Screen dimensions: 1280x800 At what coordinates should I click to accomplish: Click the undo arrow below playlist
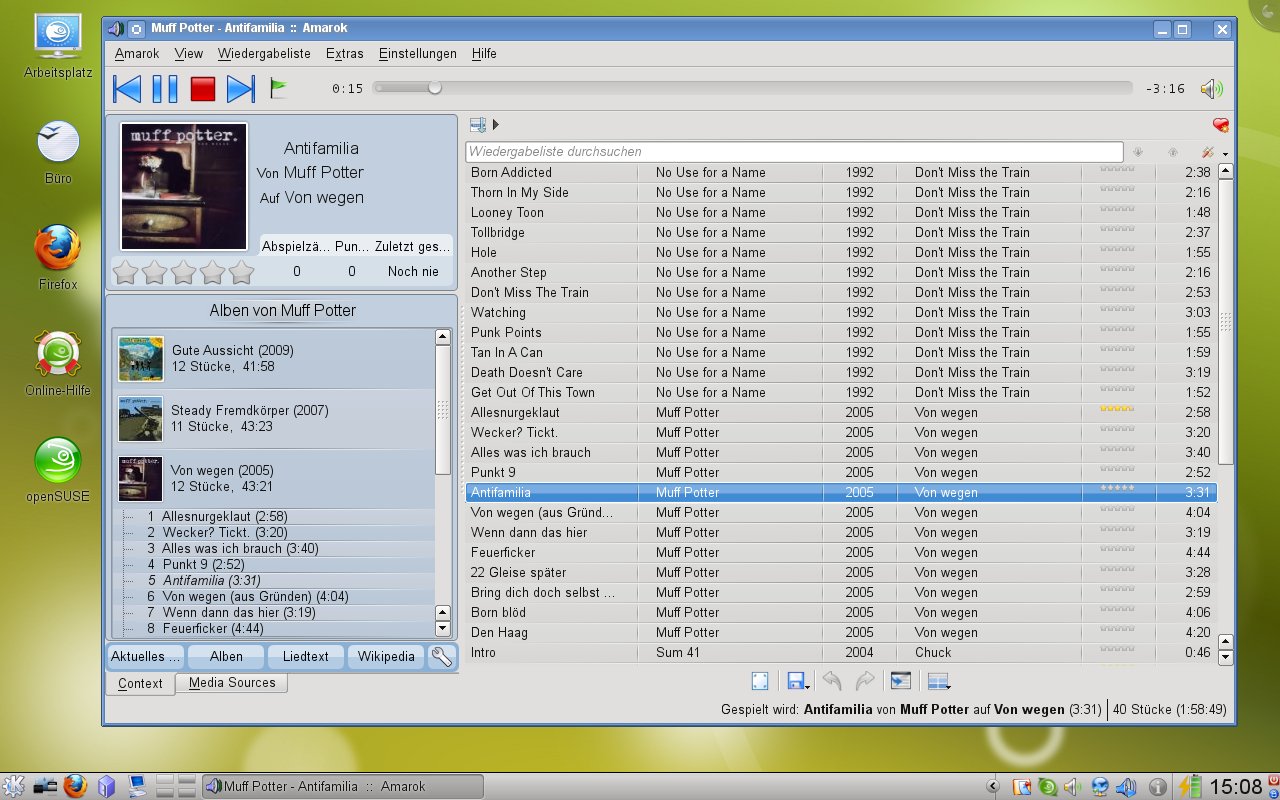pos(832,681)
